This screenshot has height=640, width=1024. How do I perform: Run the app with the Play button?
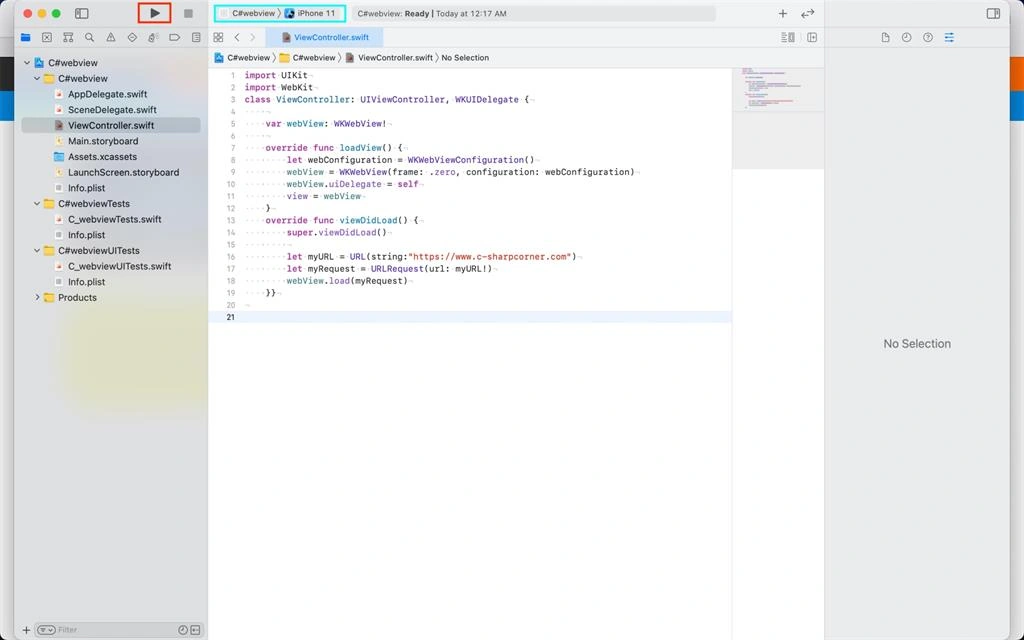[155, 13]
